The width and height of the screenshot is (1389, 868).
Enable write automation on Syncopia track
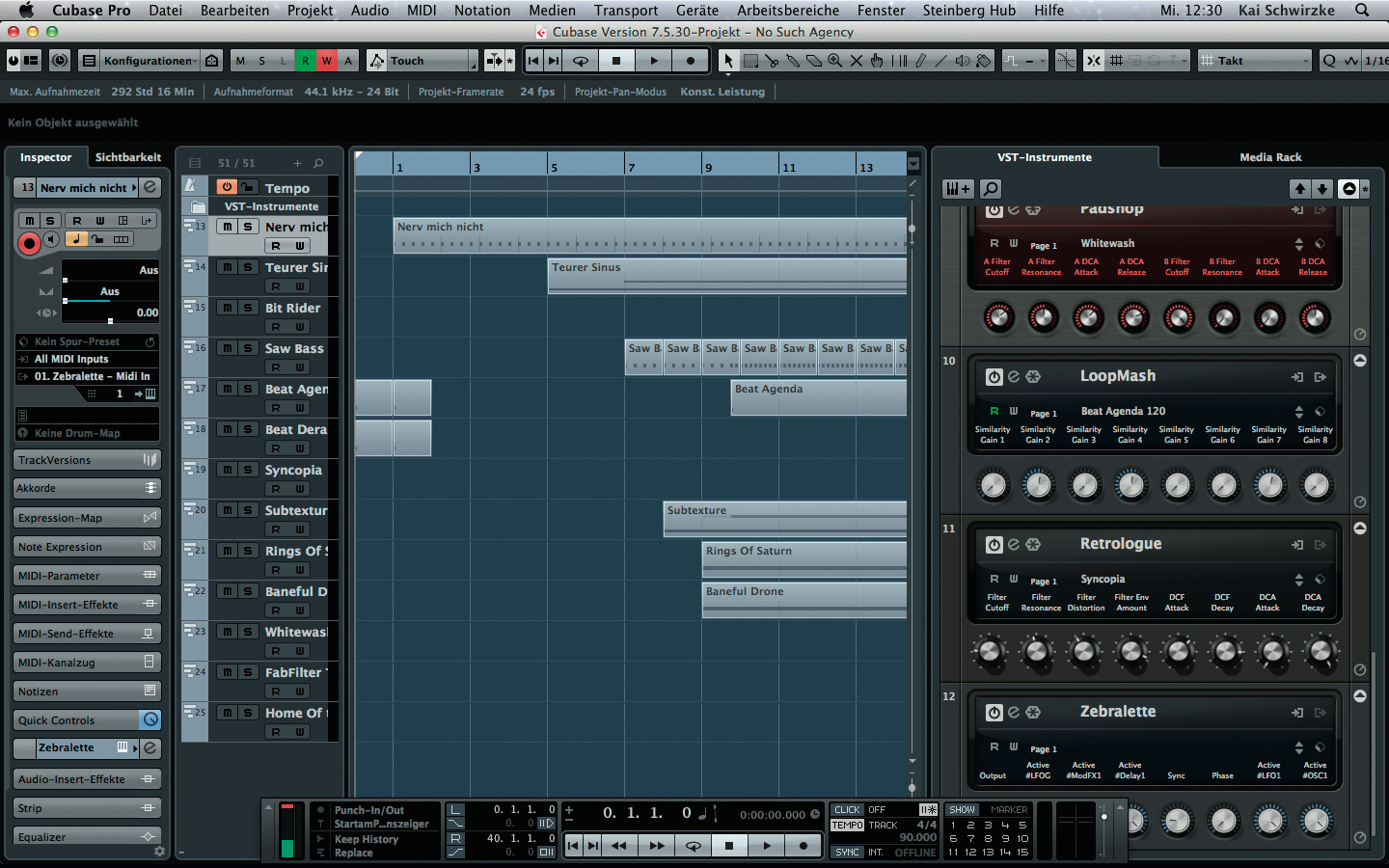point(300,489)
